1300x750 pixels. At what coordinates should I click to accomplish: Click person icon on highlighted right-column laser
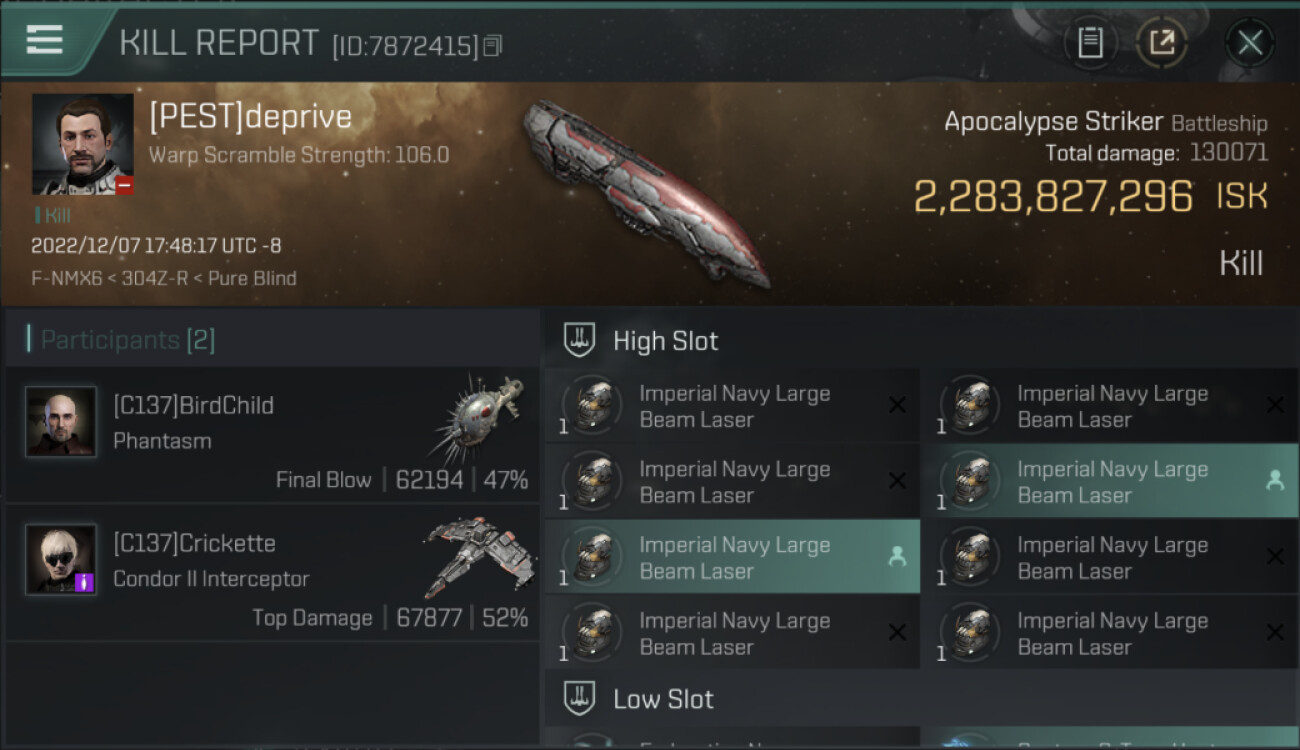pos(1275,481)
